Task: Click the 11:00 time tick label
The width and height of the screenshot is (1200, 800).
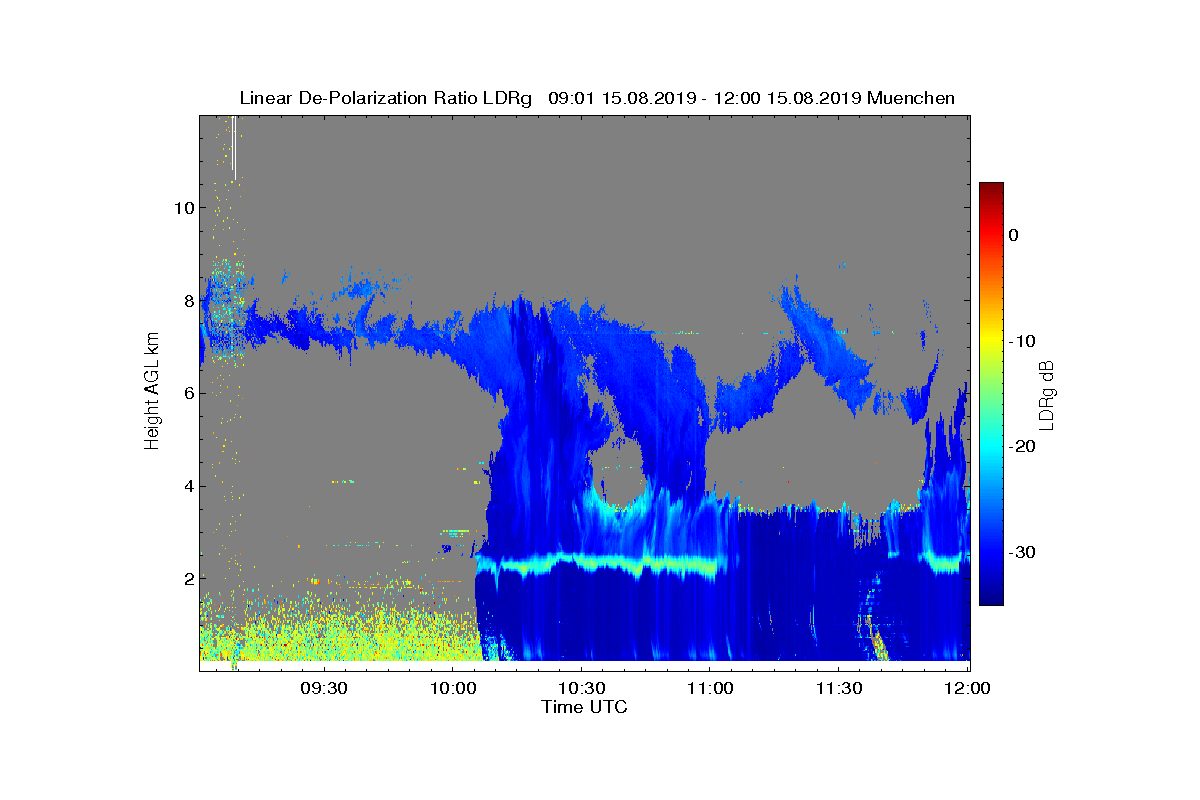Action: point(710,688)
